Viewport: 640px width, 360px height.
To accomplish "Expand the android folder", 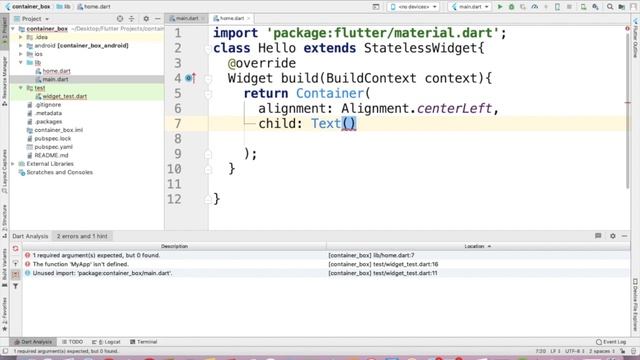I will pos(21,46).
